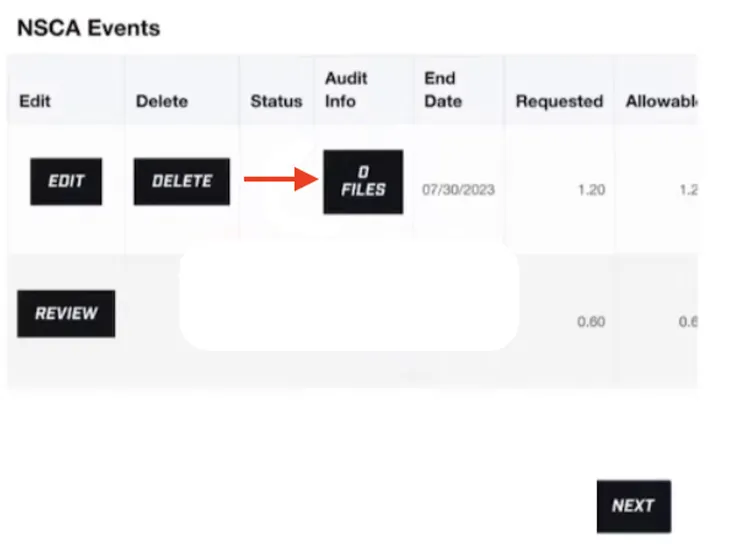The height and width of the screenshot is (559, 740).
Task: Click the requested value 0.60
Action: [x=592, y=322]
